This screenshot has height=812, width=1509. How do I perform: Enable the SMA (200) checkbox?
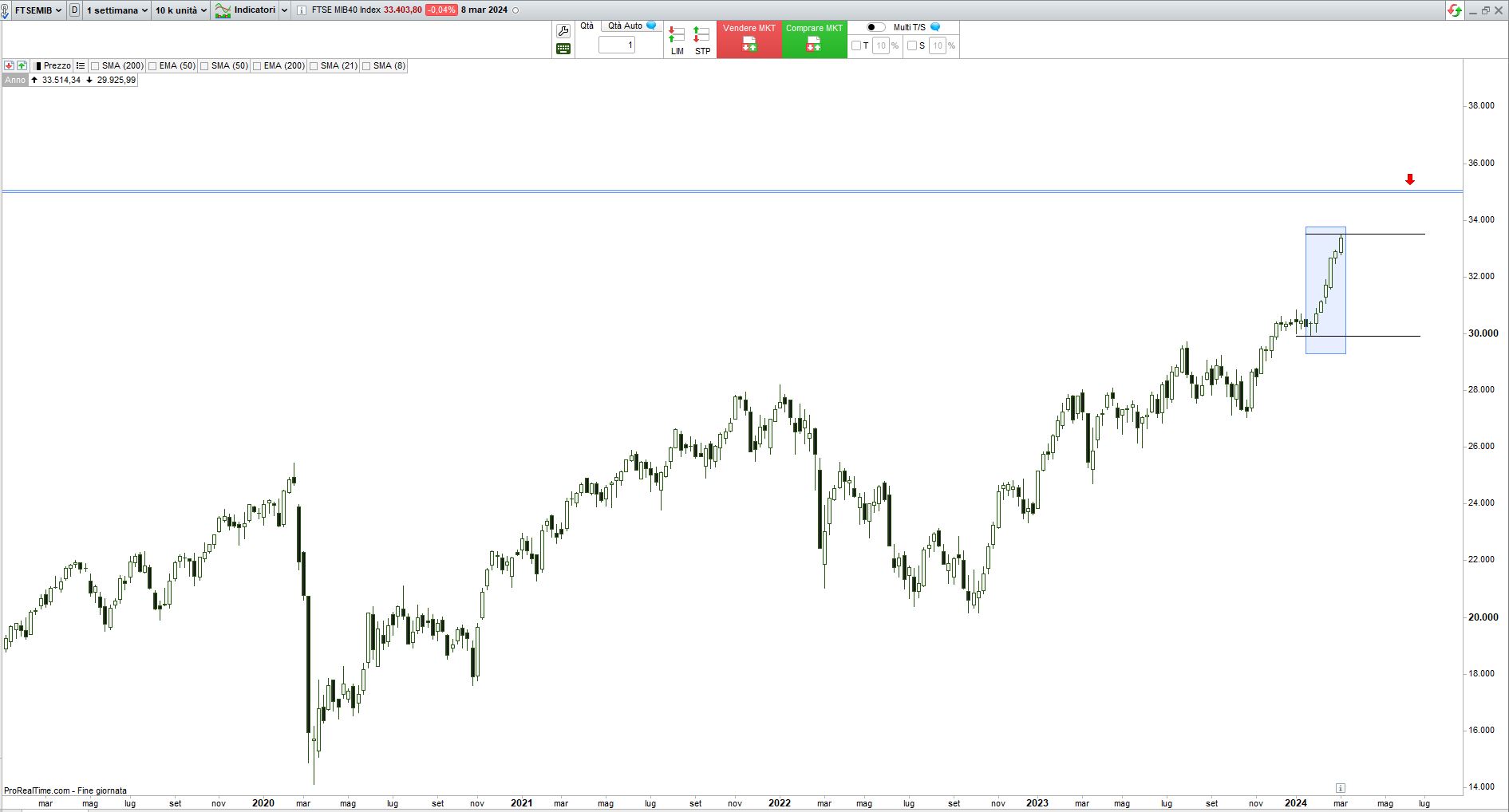[x=96, y=66]
